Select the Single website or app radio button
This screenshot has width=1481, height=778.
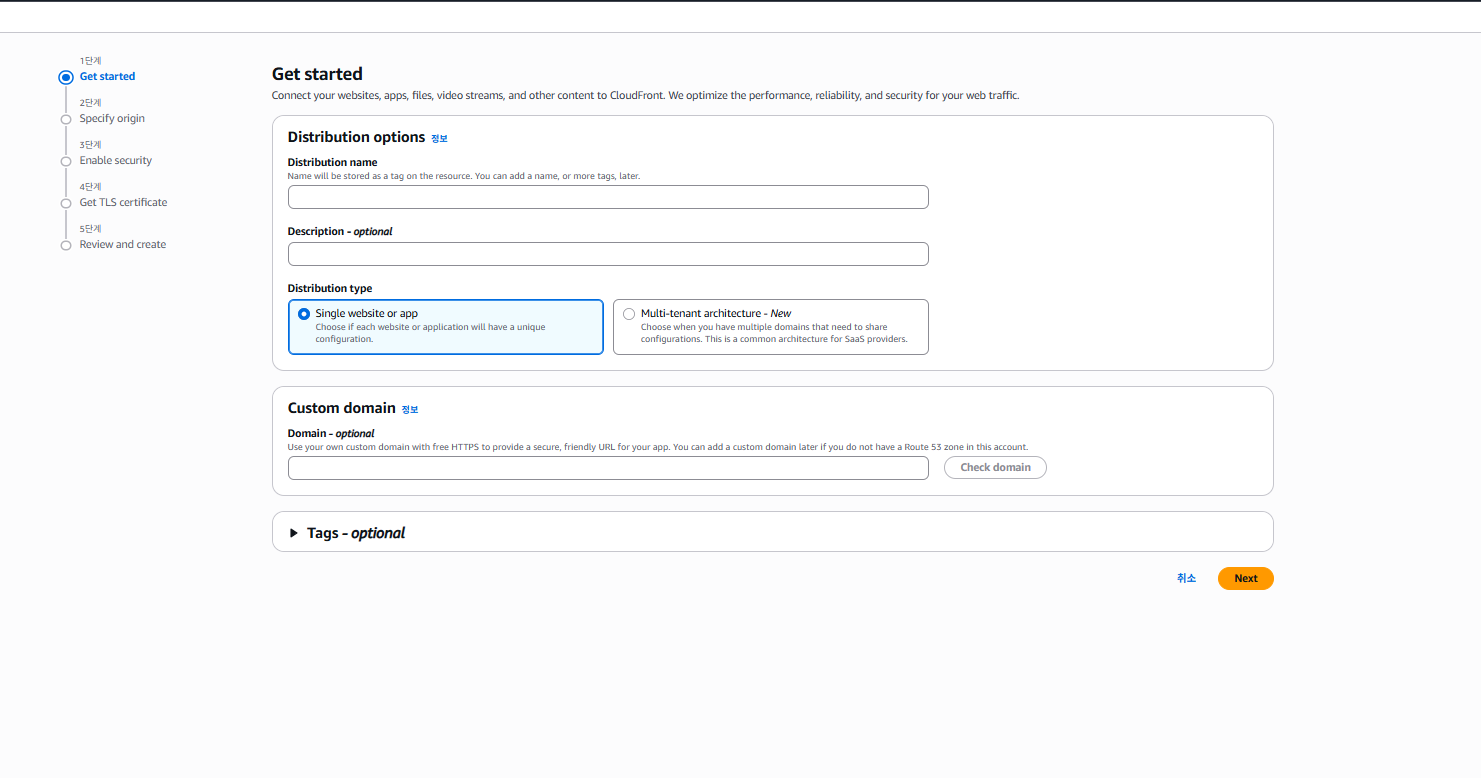[304, 314]
